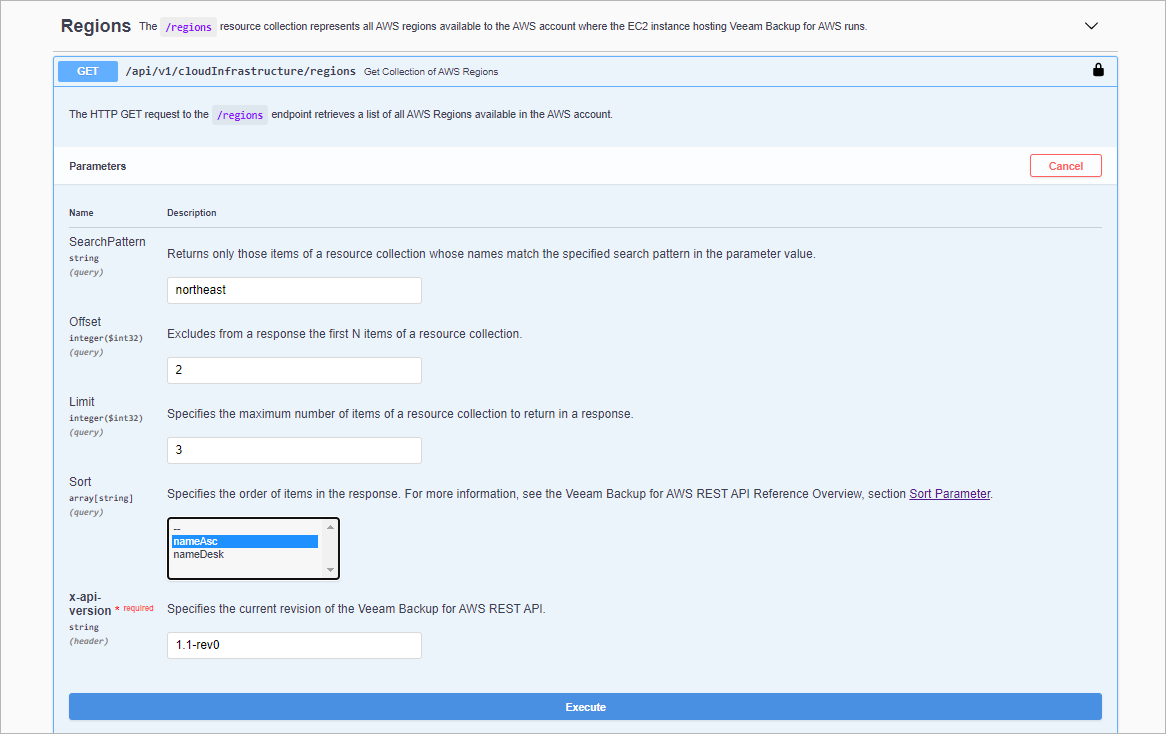Click the GET method badge
Viewport: 1166px width, 734px height.
(x=88, y=71)
